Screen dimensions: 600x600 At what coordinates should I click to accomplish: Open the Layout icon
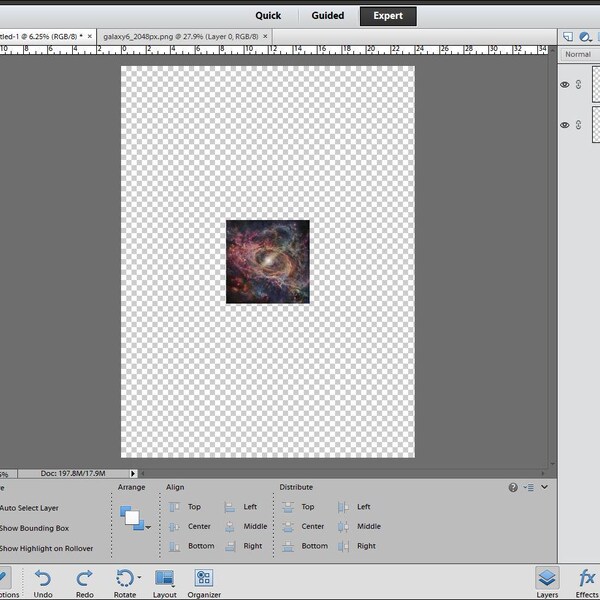pos(165,578)
